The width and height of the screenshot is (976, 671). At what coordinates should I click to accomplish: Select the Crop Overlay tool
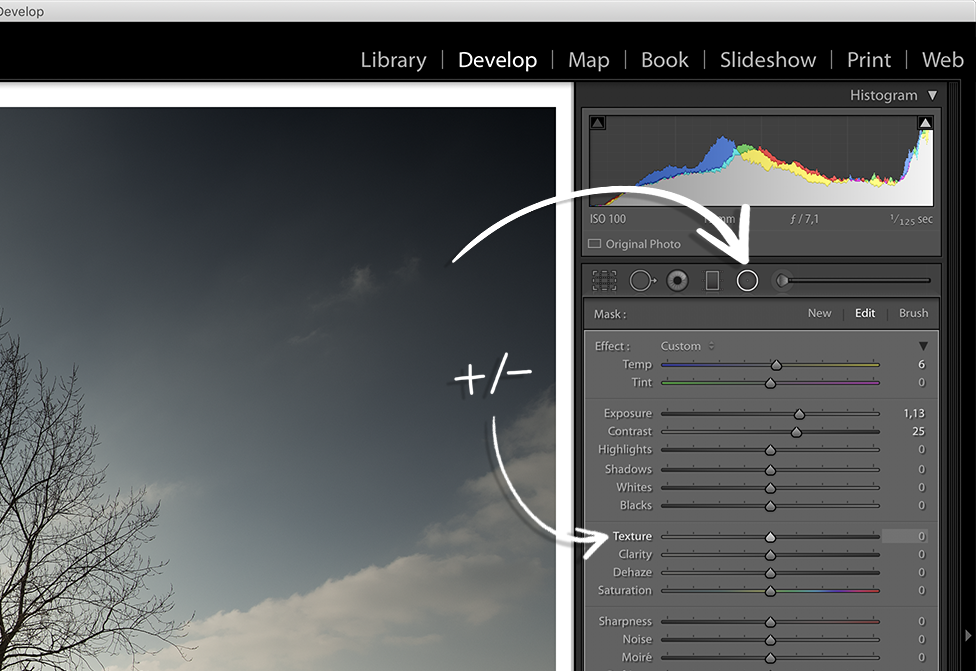coord(604,281)
